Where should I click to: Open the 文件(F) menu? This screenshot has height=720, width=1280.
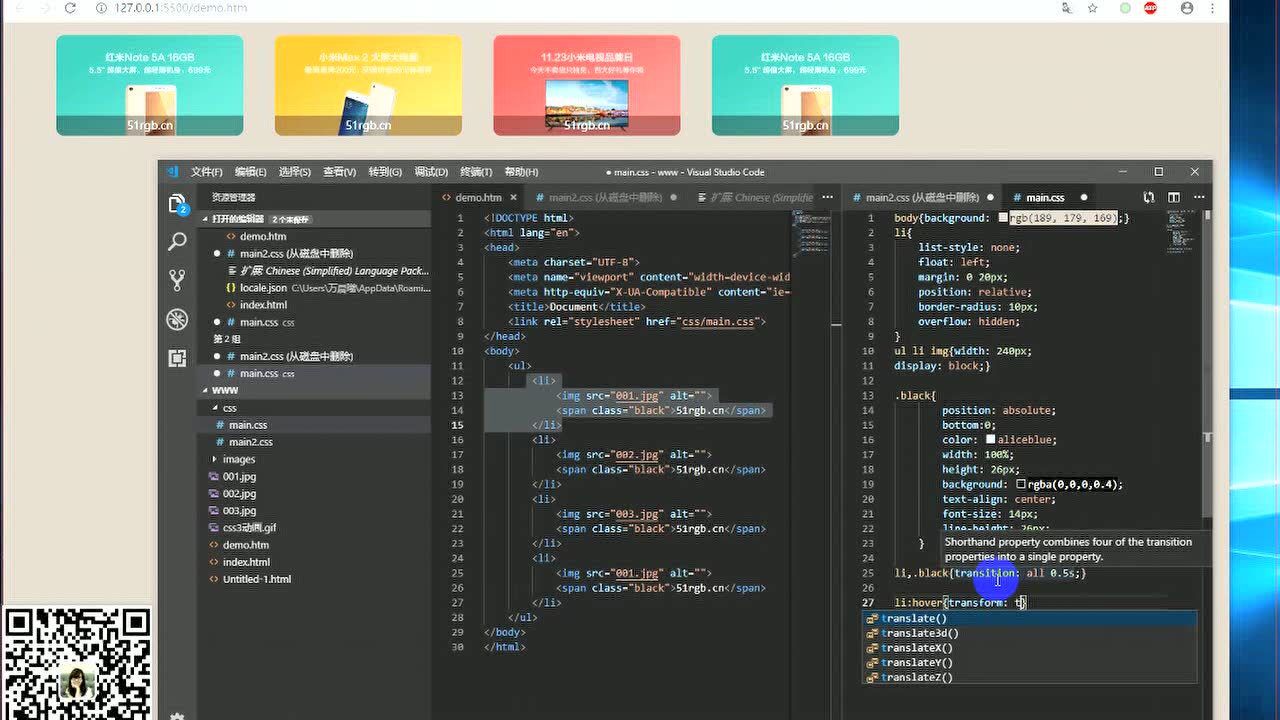pos(207,172)
